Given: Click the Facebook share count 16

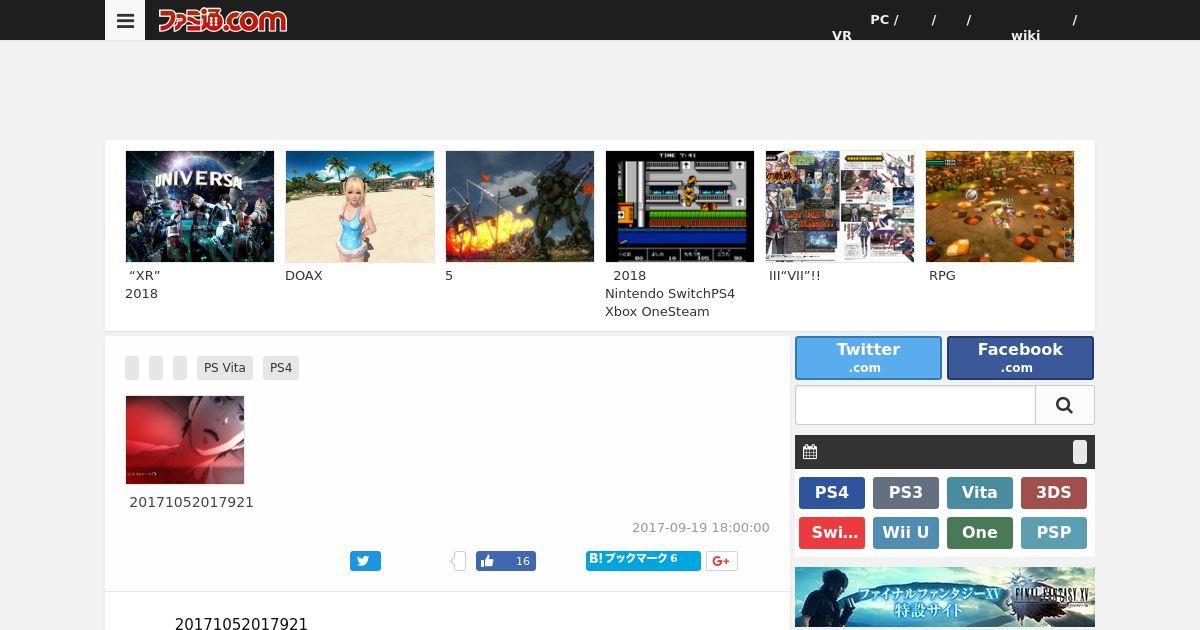Looking at the screenshot, I should [522, 561].
